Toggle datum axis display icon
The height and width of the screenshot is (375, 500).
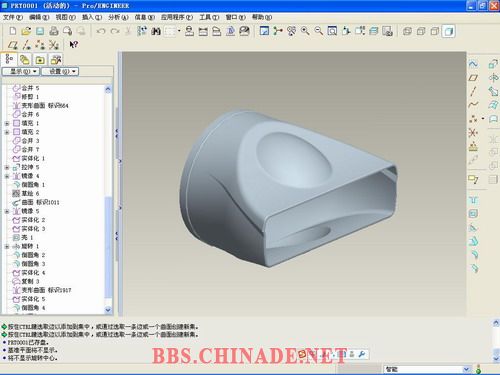27,45
